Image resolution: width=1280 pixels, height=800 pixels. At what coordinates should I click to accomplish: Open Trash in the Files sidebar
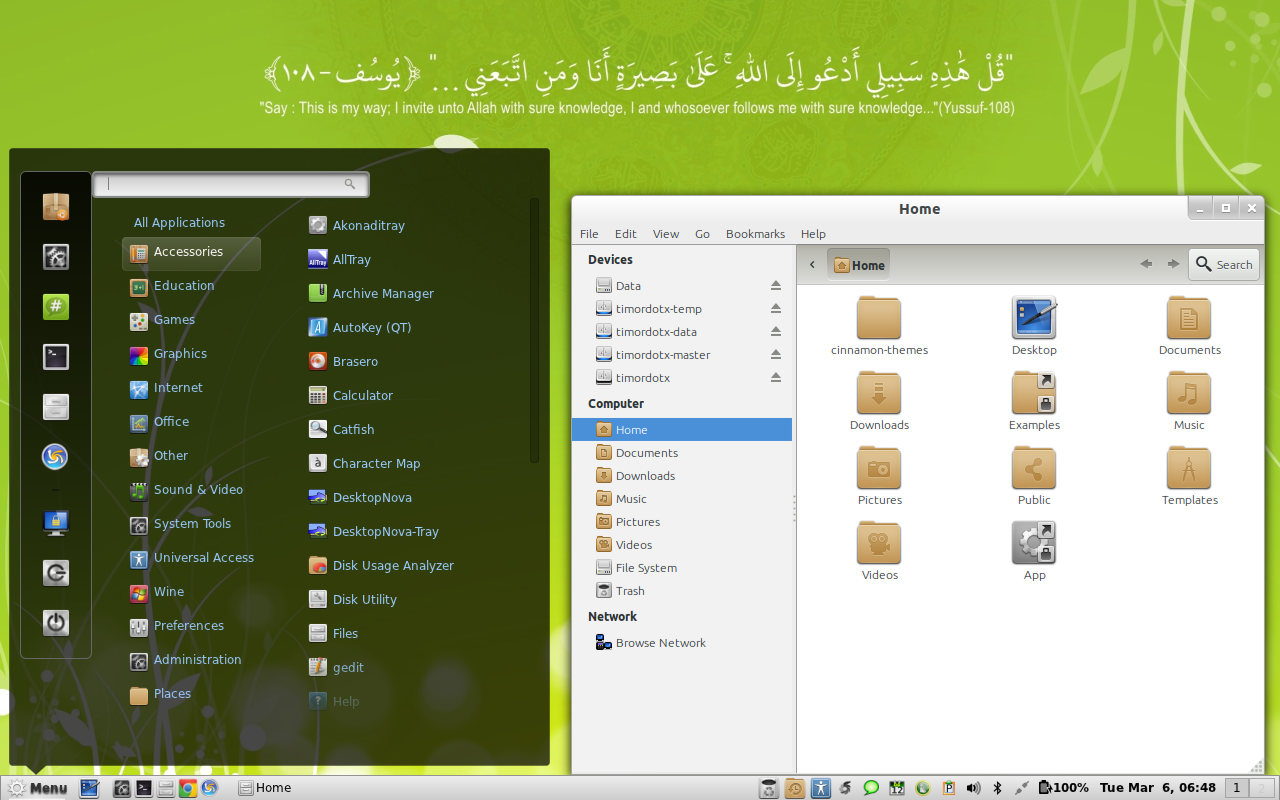682,591
